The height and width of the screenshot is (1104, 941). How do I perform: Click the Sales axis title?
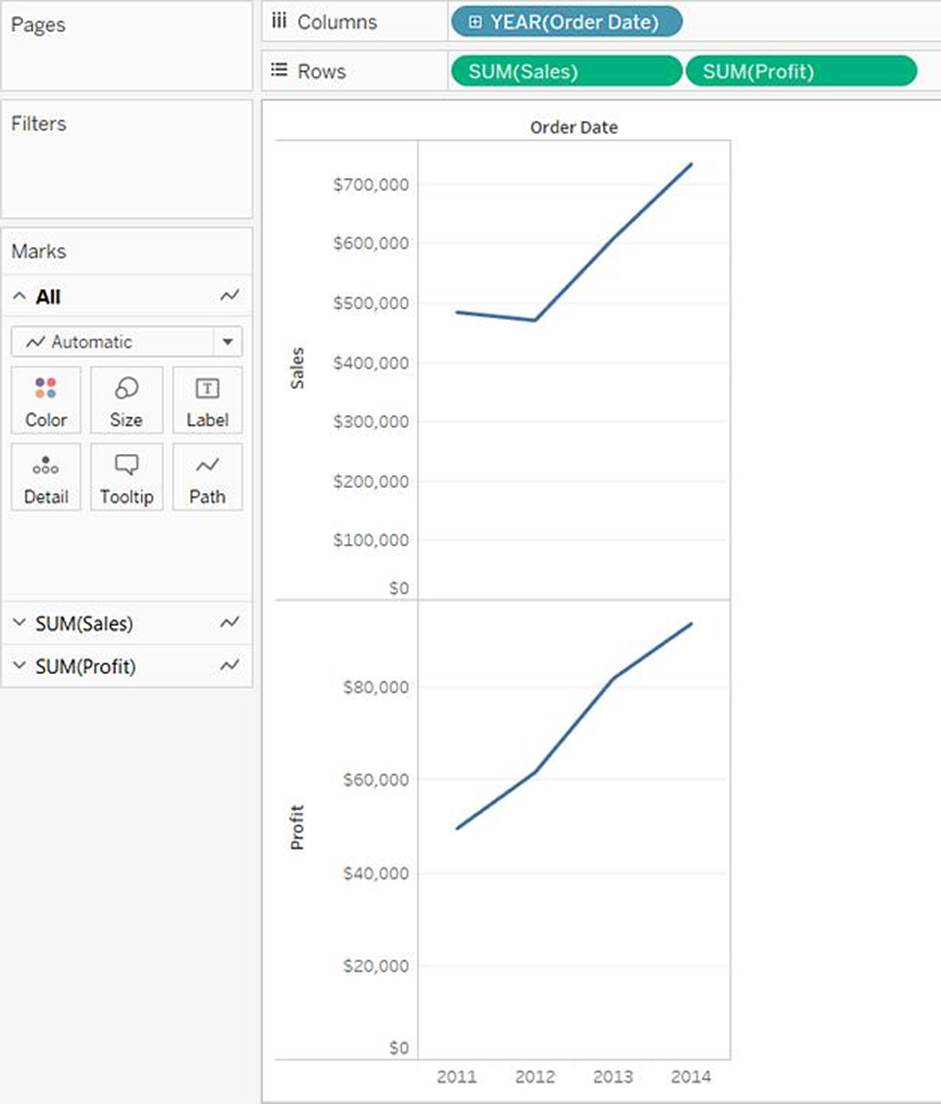(x=297, y=368)
